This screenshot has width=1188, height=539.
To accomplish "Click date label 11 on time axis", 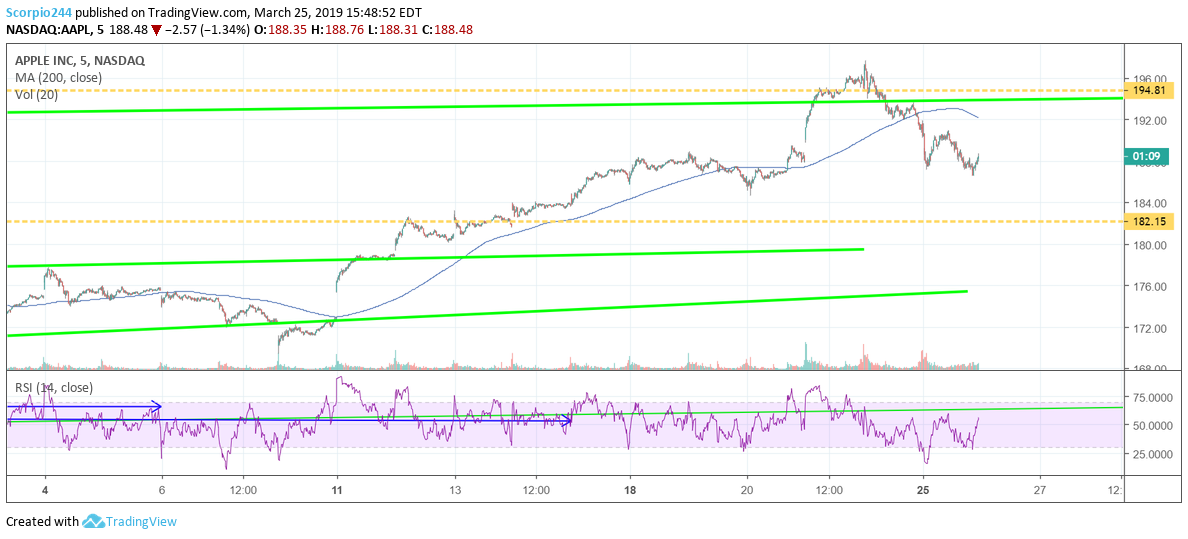I will (337, 490).
